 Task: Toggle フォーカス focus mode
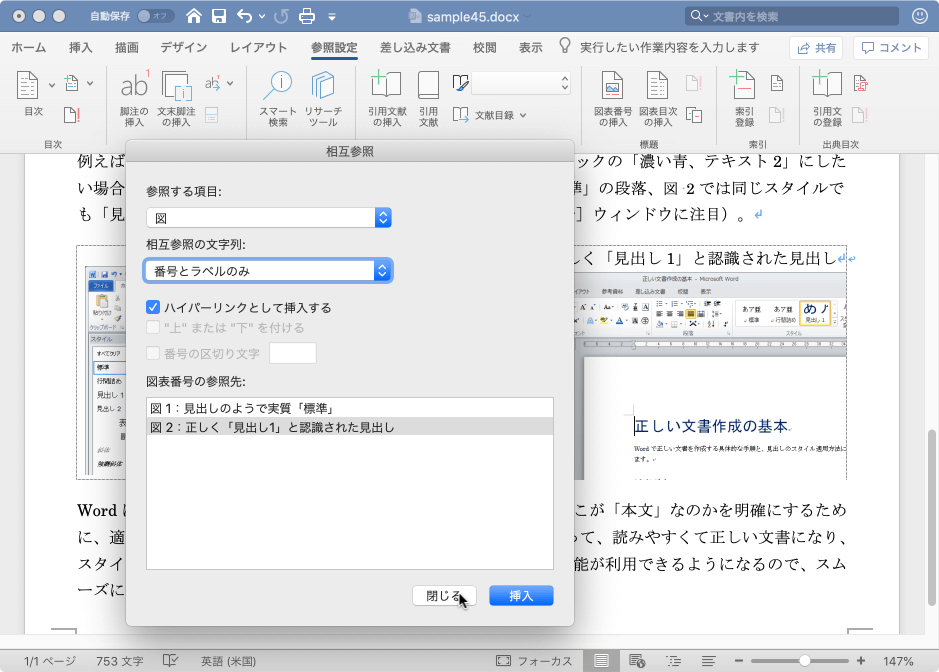[x=534, y=661]
